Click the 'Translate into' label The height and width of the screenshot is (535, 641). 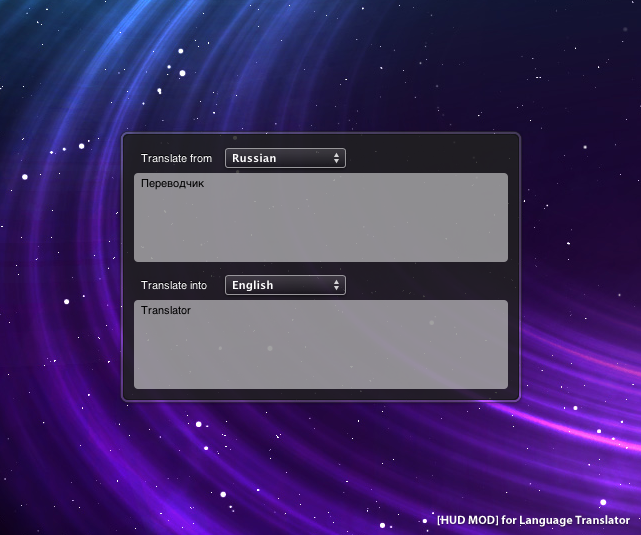174,285
